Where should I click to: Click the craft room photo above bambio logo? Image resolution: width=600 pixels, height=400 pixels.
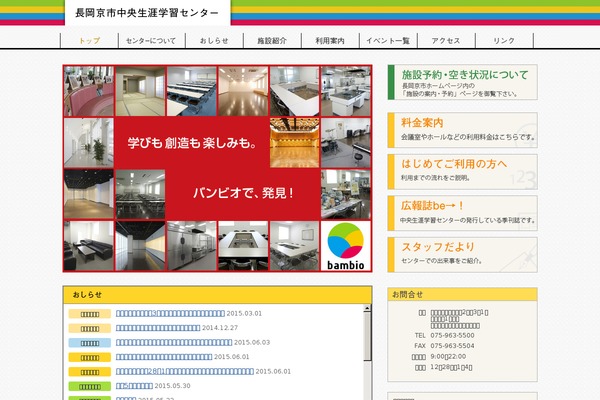346,194
